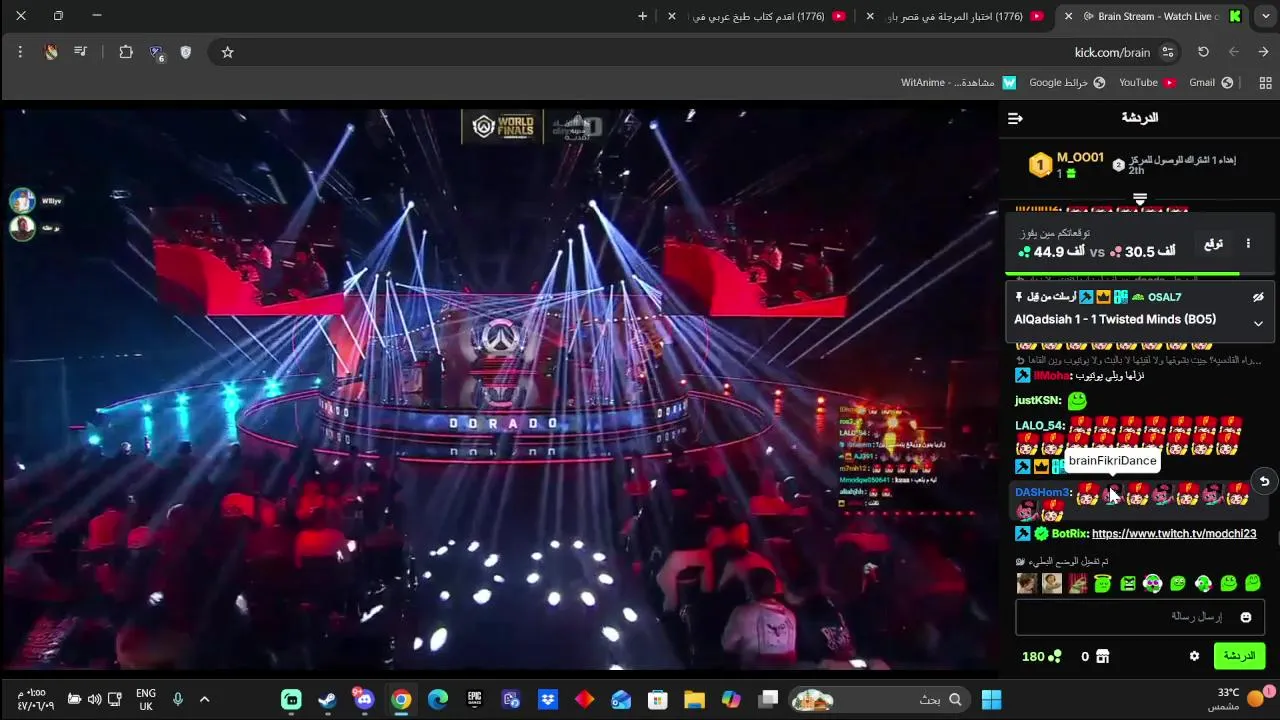Open Dropbox from the taskbar

[x=548, y=699]
